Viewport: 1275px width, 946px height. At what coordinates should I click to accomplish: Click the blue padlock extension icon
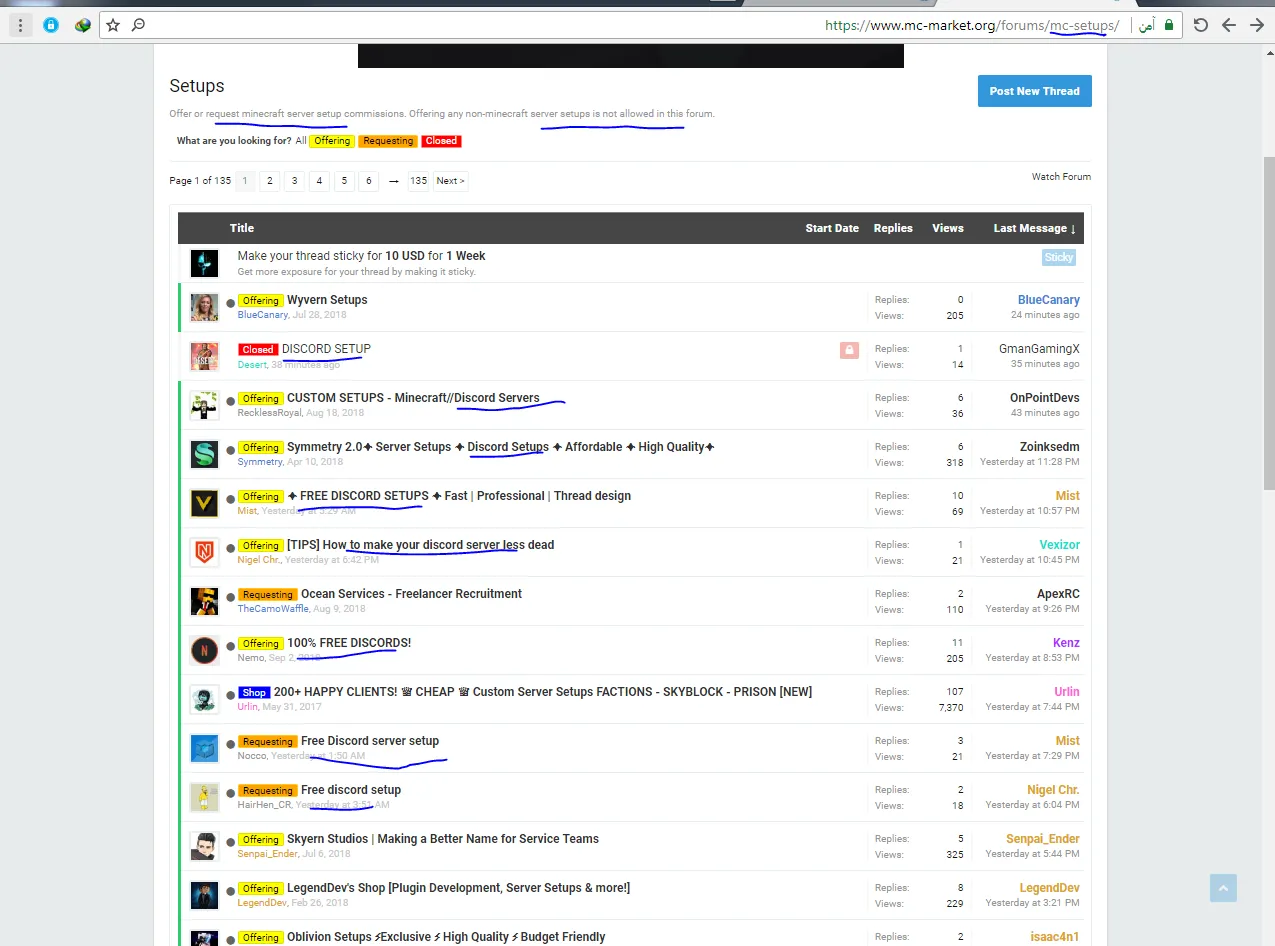50,25
